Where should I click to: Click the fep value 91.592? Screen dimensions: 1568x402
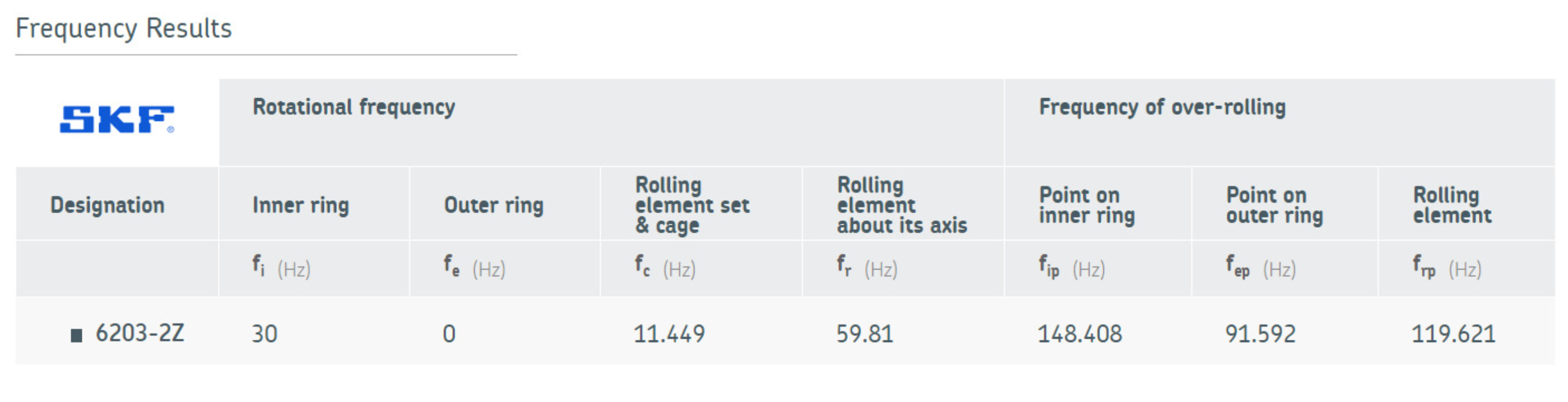click(x=1260, y=334)
